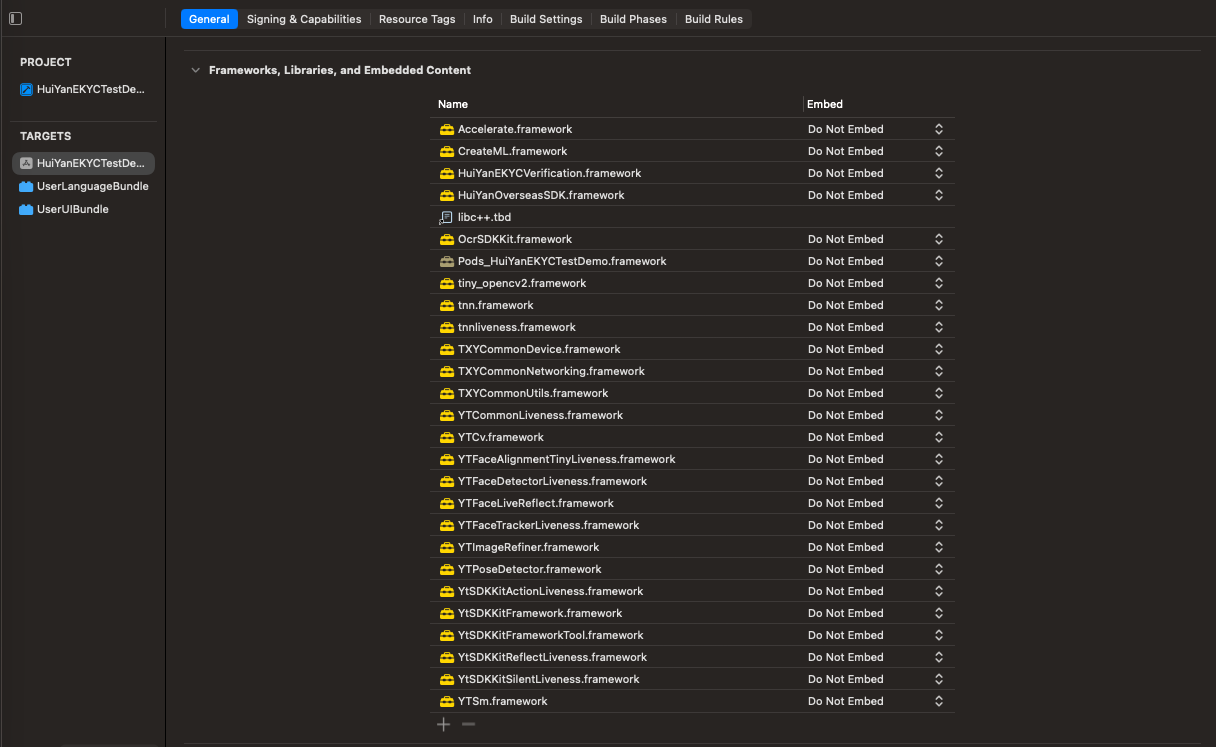Click the project file icon in sidebar
This screenshot has width=1216, height=747.
[26, 89]
